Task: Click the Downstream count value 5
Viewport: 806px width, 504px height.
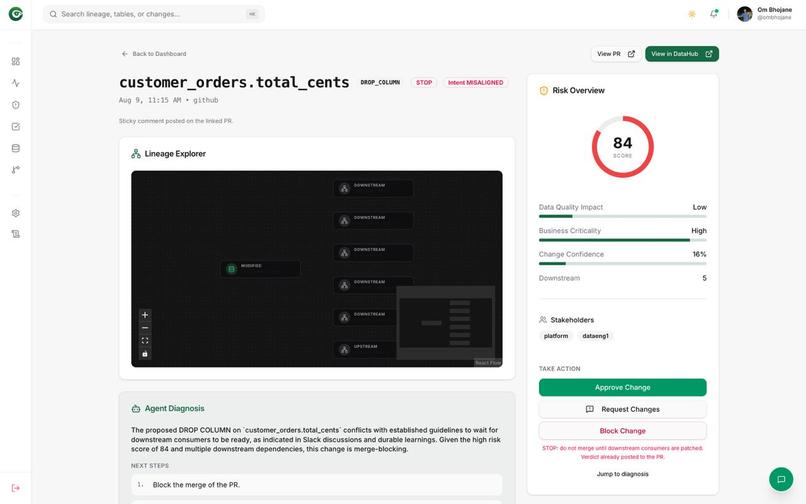Action: [704, 278]
